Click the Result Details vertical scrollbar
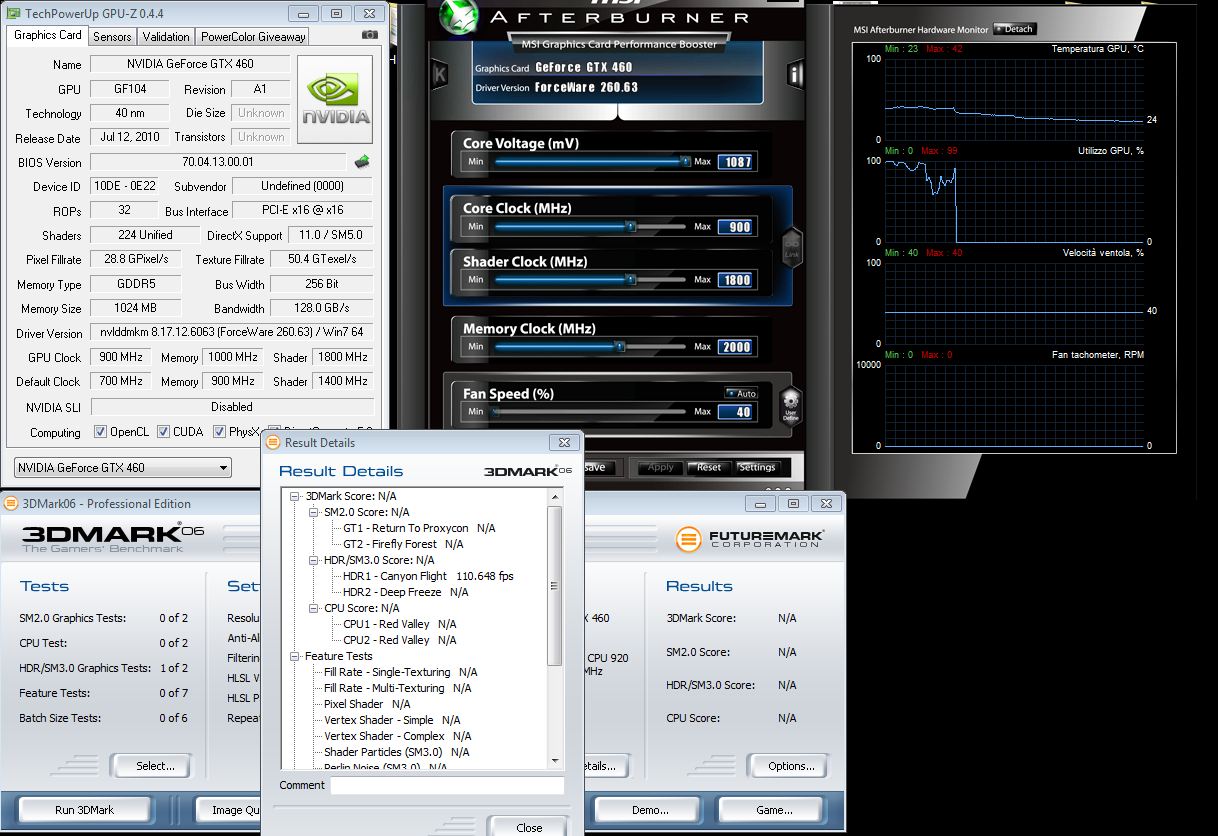Image resolution: width=1218 pixels, height=836 pixels. pos(556,629)
